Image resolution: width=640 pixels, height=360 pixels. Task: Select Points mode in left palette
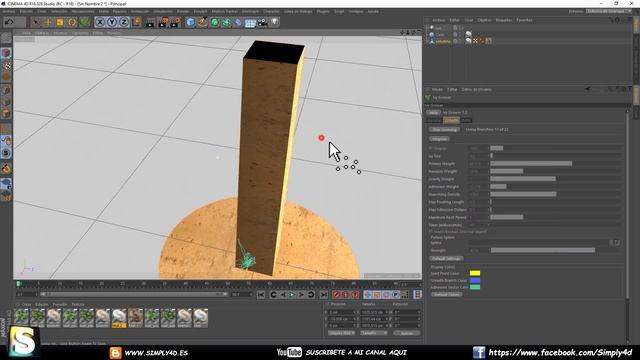pyautogui.click(x=6, y=90)
